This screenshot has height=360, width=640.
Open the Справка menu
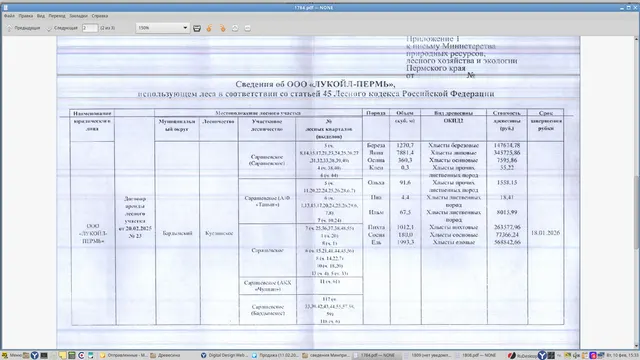point(100,16)
